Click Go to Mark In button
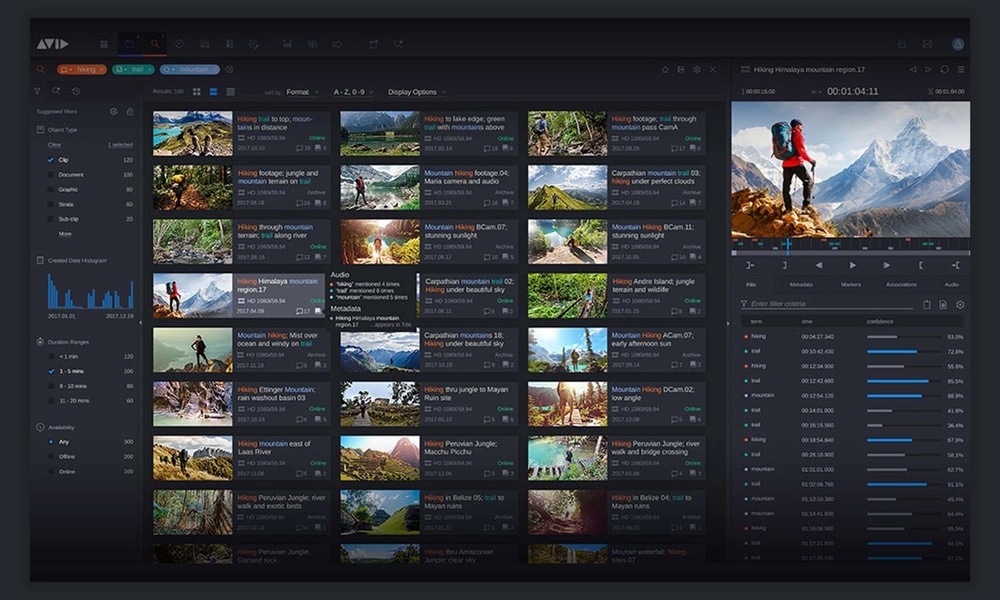1000x600 pixels. click(750, 265)
